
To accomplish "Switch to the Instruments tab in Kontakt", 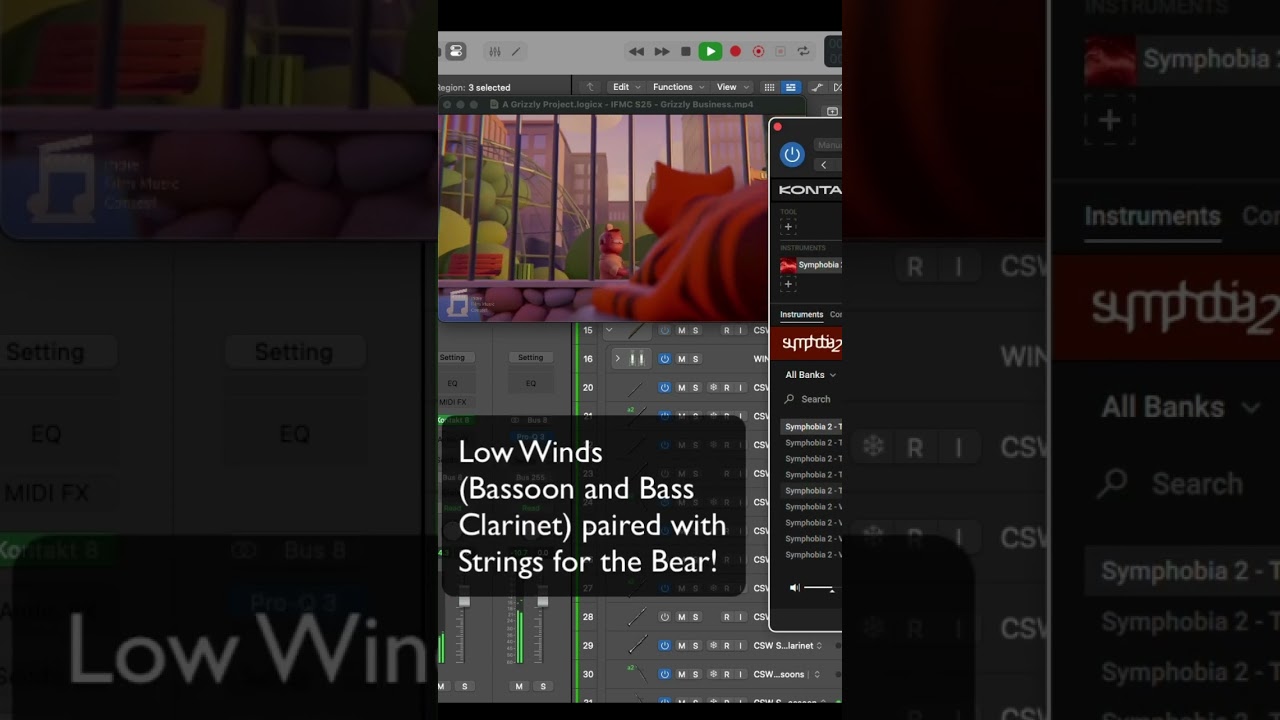I will (x=801, y=314).
